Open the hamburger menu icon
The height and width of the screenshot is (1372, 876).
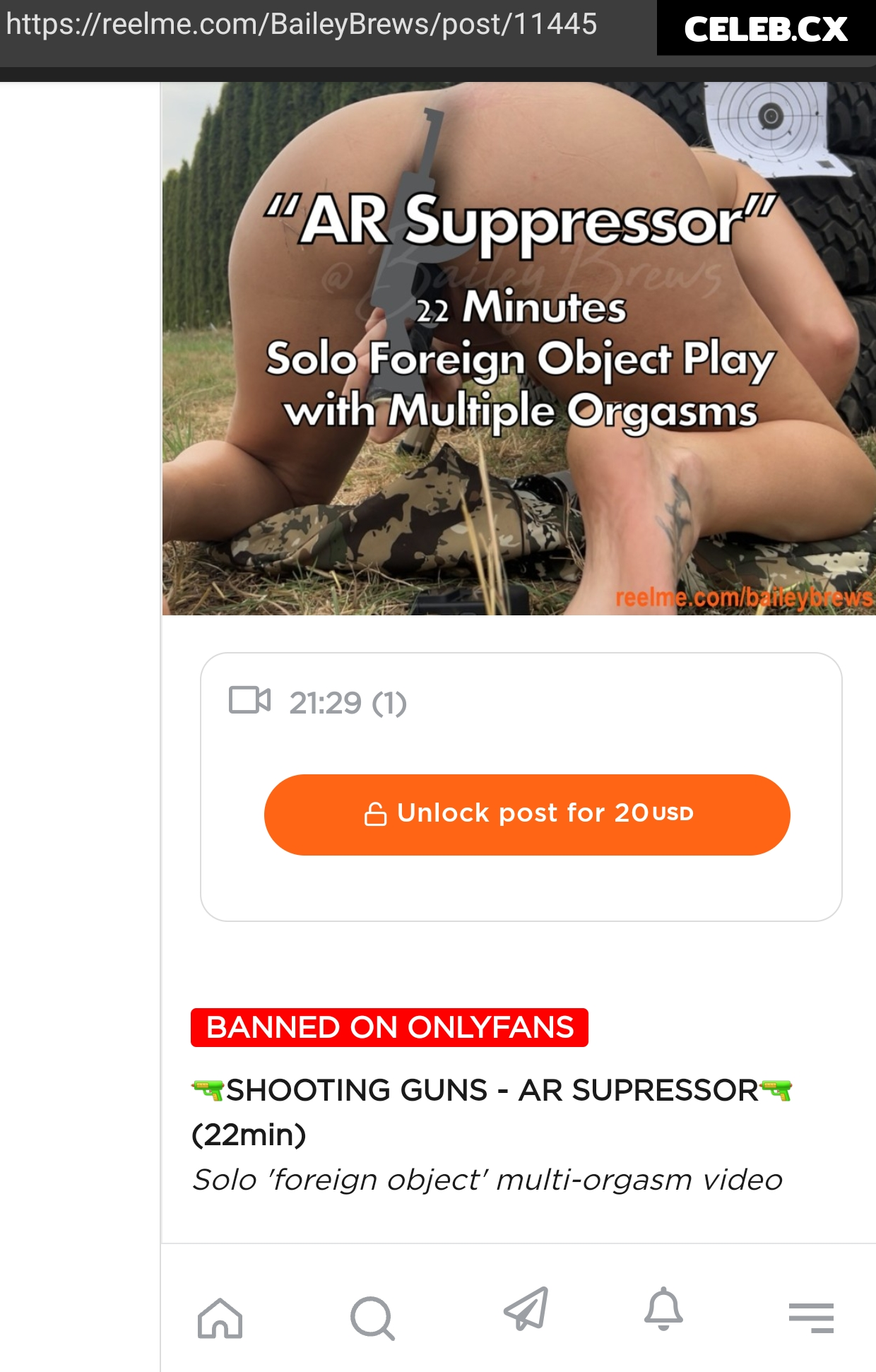(x=811, y=1318)
